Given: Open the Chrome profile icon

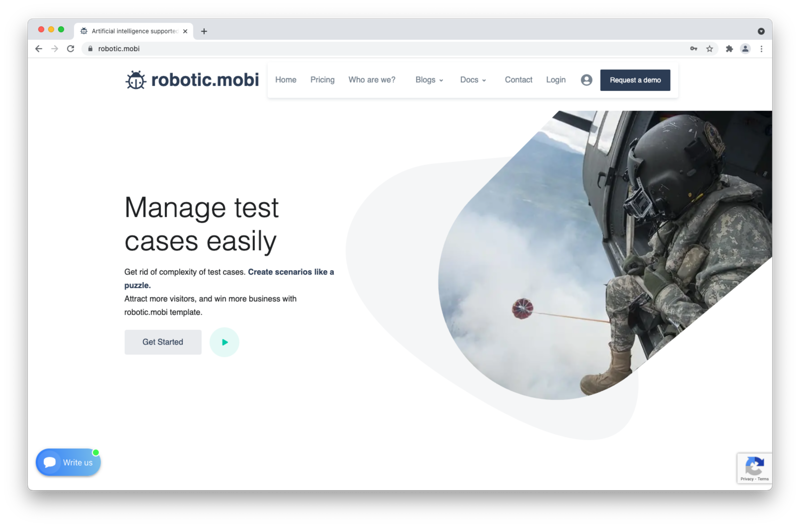Looking at the screenshot, I should point(745,48).
